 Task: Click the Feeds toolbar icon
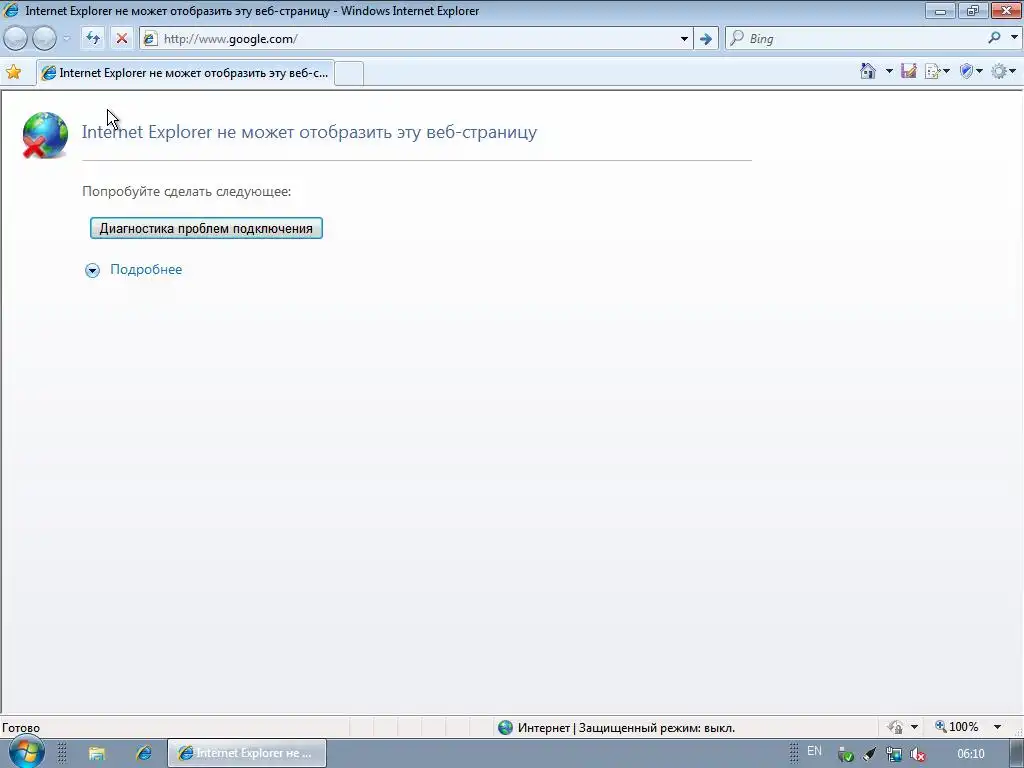[x=908, y=71]
